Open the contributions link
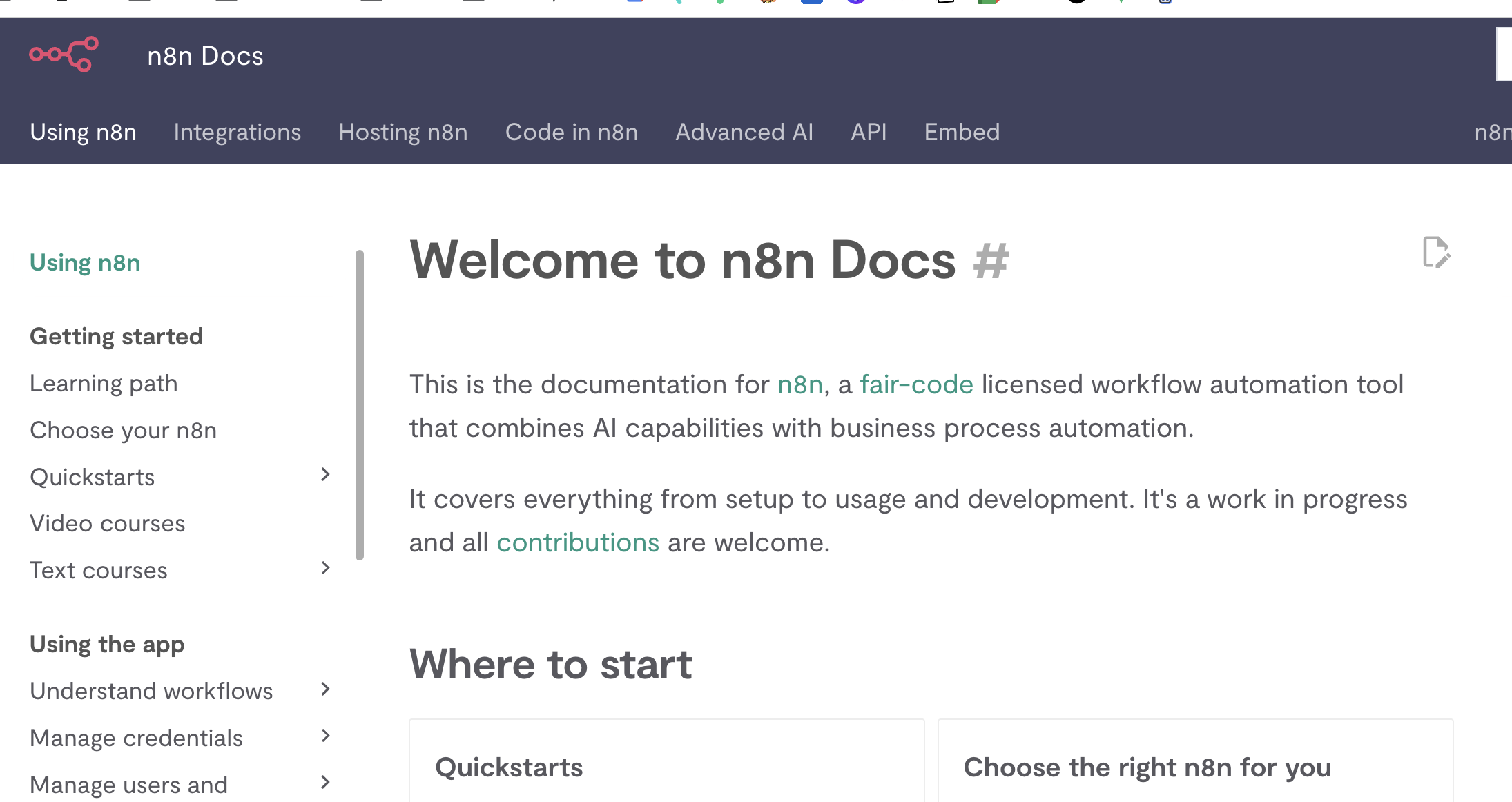Viewport: 1512px width, 802px height. pos(578,543)
